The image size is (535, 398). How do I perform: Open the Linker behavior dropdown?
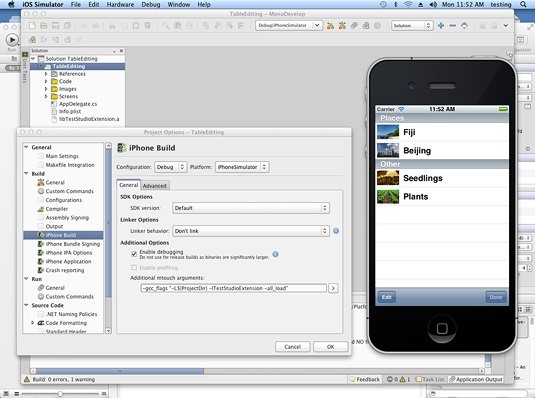tap(251, 231)
